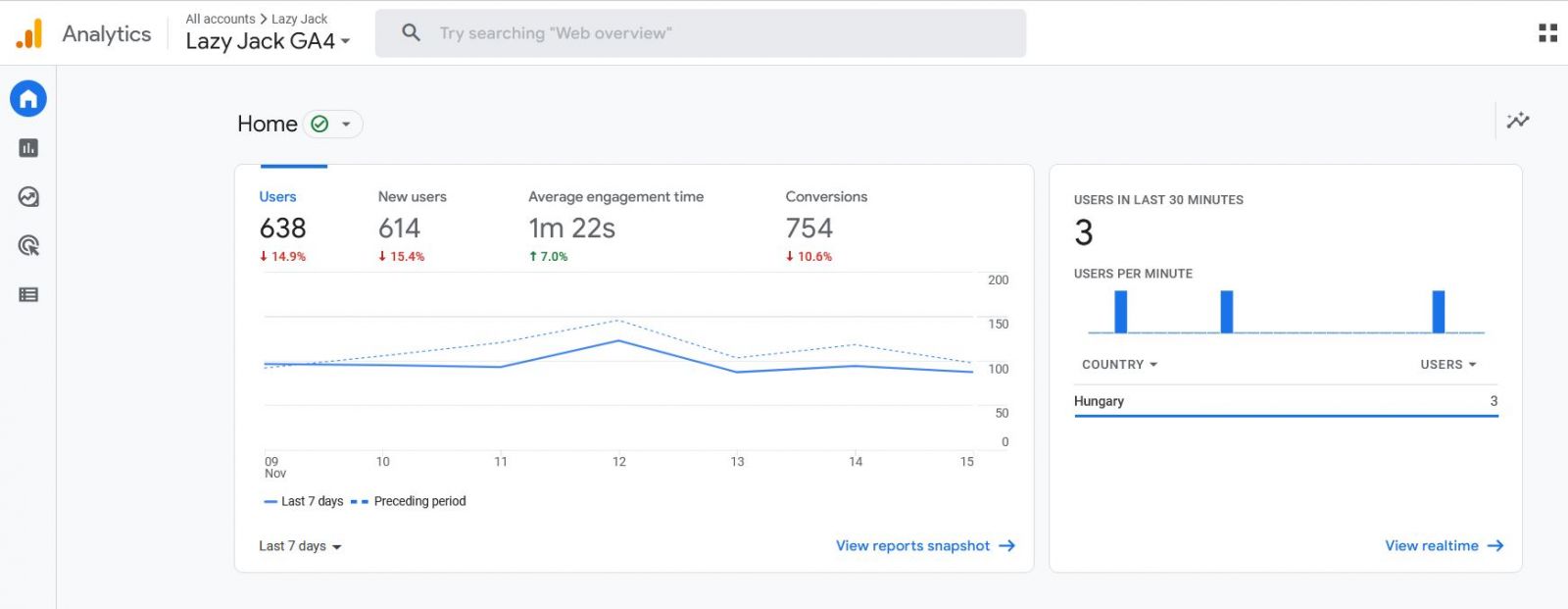This screenshot has height=609, width=1568.
Task: Select the Average engagement time metric
Action: (x=614, y=226)
